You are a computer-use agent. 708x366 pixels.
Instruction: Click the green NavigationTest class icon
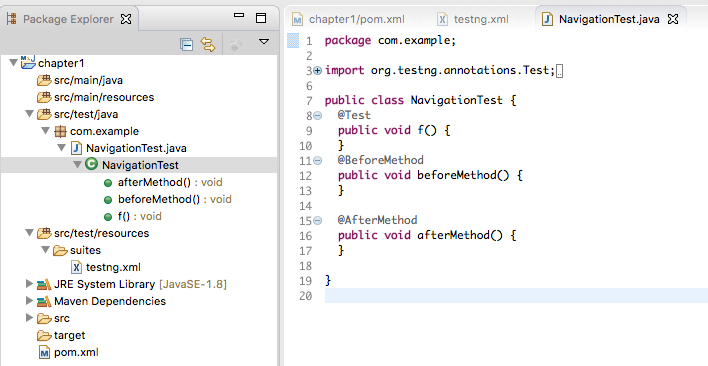[91, 164]
